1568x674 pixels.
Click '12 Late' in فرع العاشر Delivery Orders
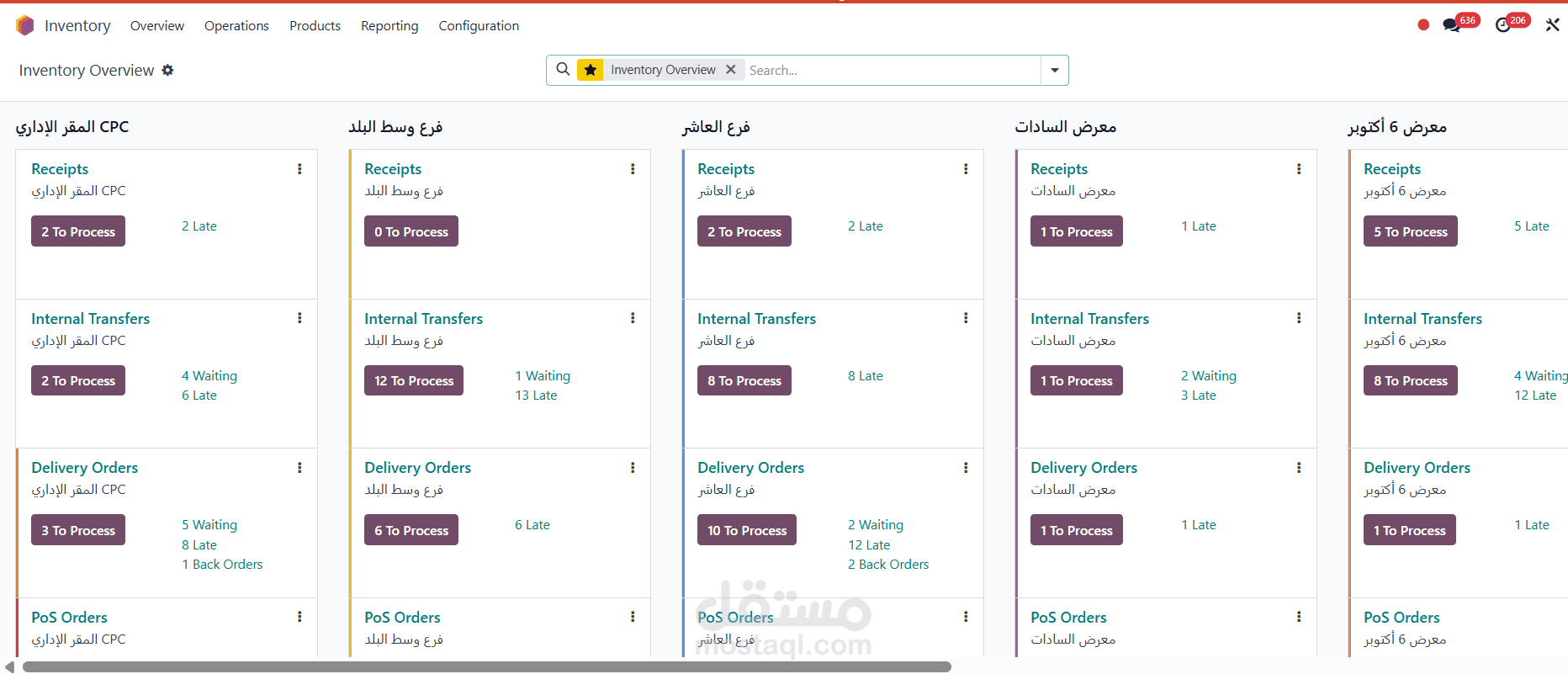[x=869, y=545]
